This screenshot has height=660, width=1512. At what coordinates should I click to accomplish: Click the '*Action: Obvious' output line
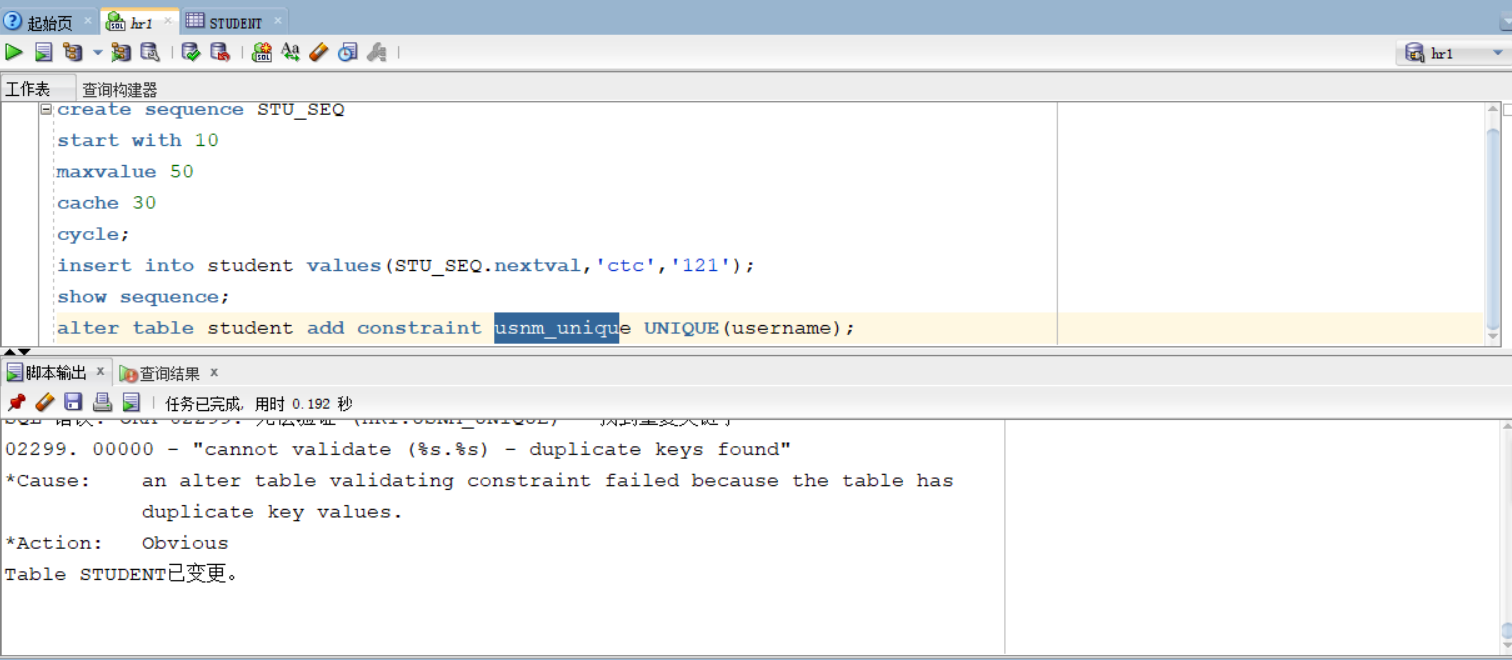point(116,544)
